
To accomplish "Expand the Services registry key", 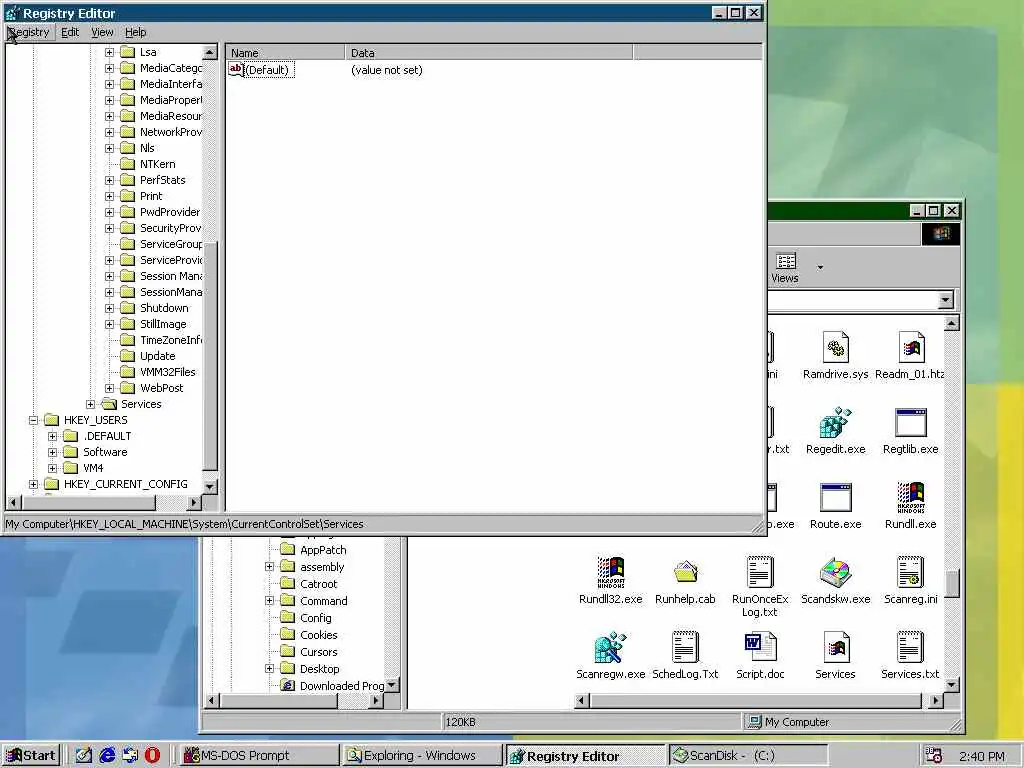I will point(90,404).
